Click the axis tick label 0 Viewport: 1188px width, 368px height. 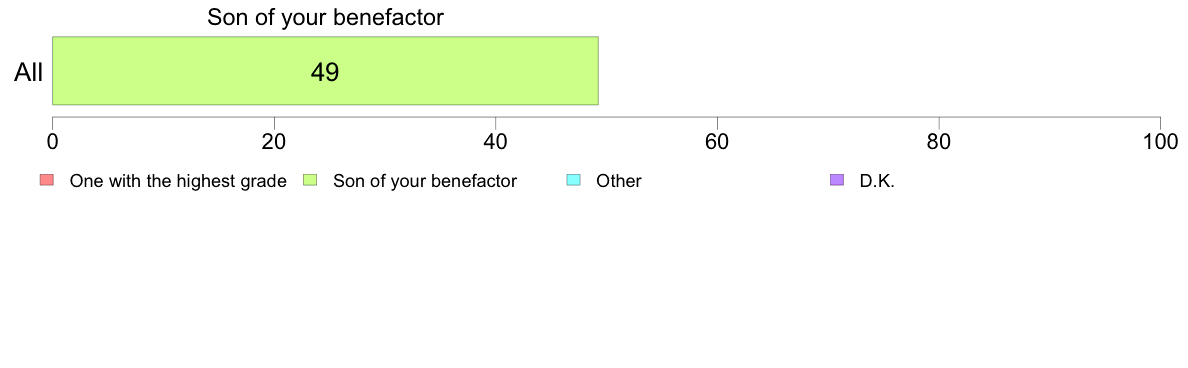click(52, 142)
